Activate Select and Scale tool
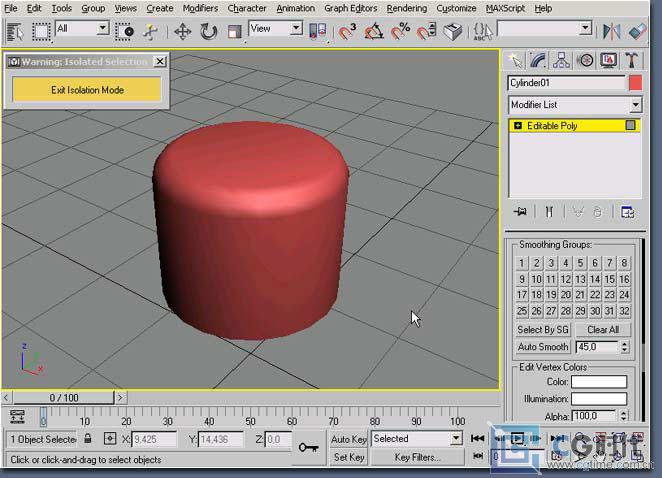This screenshot has height=478, width=662. [234, 32]
